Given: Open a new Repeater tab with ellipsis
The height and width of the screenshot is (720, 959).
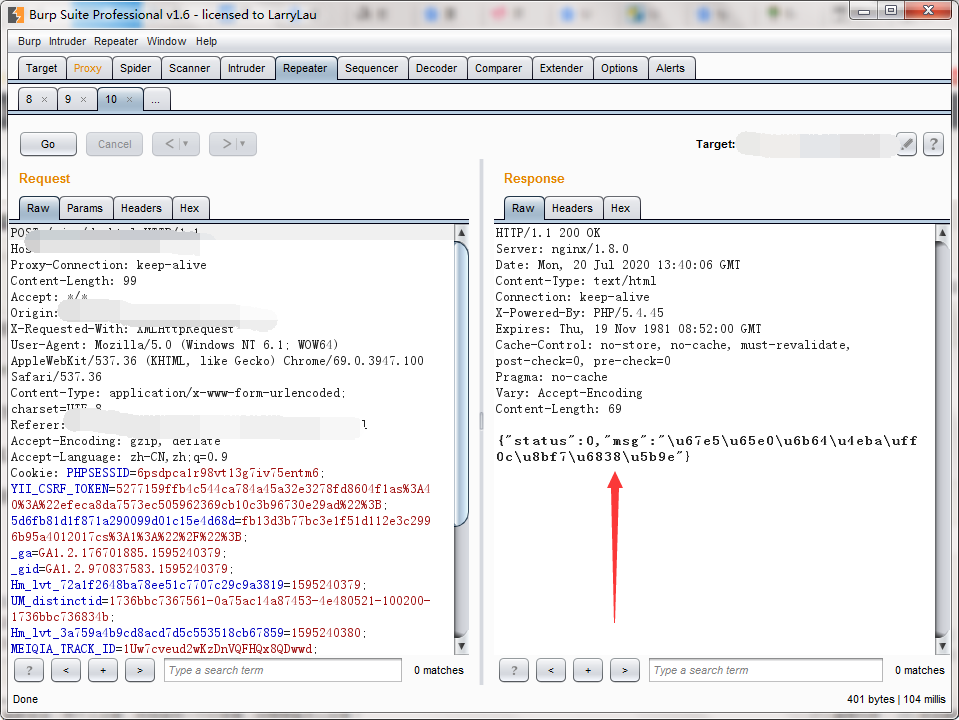Looking at the screenshot, I should coord(156,99).
